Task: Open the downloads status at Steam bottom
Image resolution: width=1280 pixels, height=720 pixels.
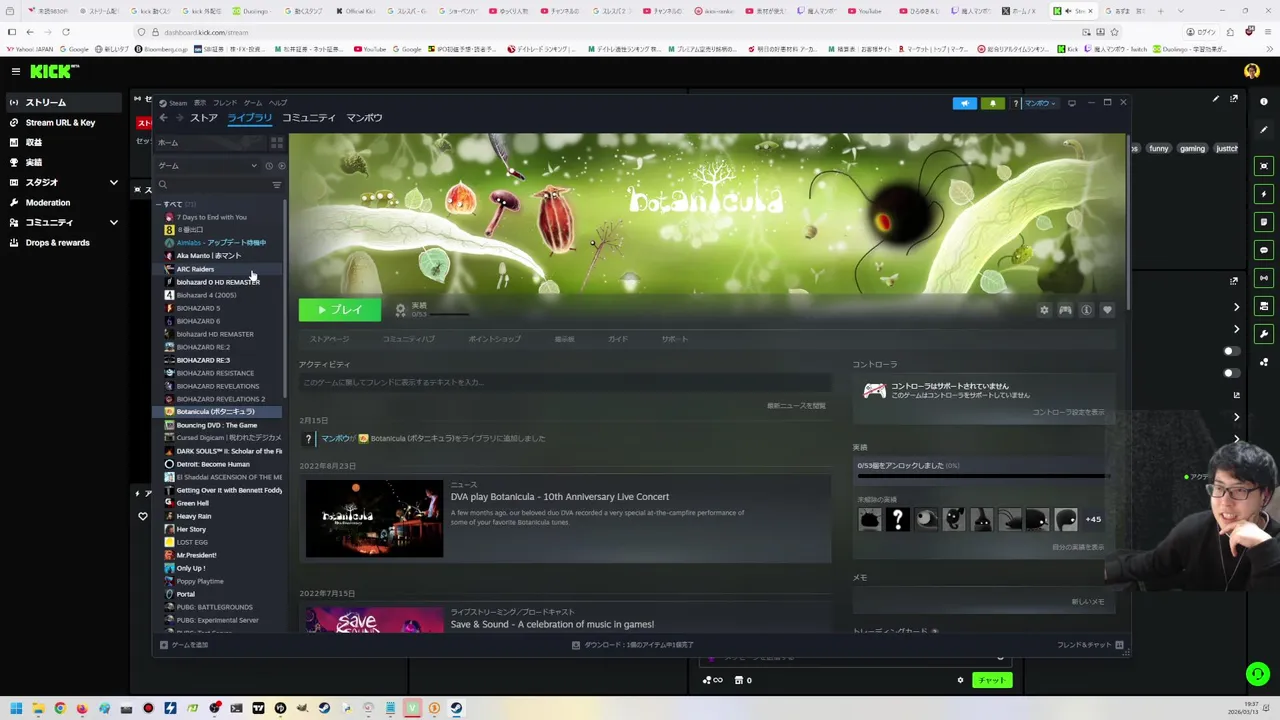Action: point(632,645)
